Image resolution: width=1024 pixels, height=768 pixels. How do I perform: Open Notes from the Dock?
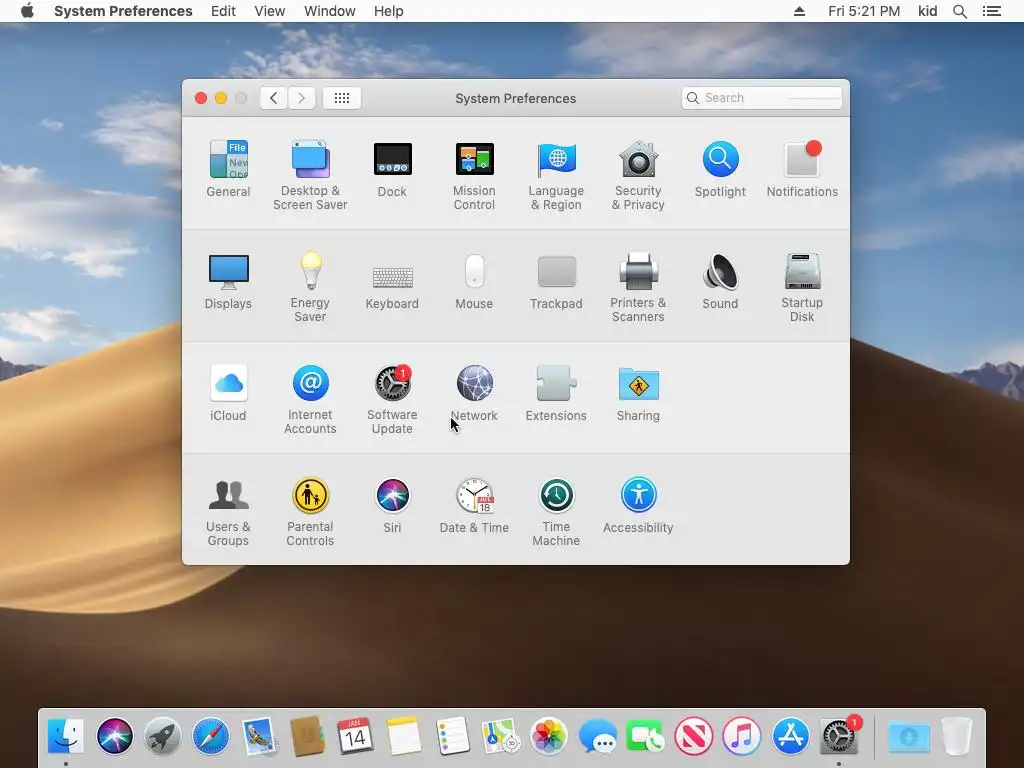click(404, 737)
